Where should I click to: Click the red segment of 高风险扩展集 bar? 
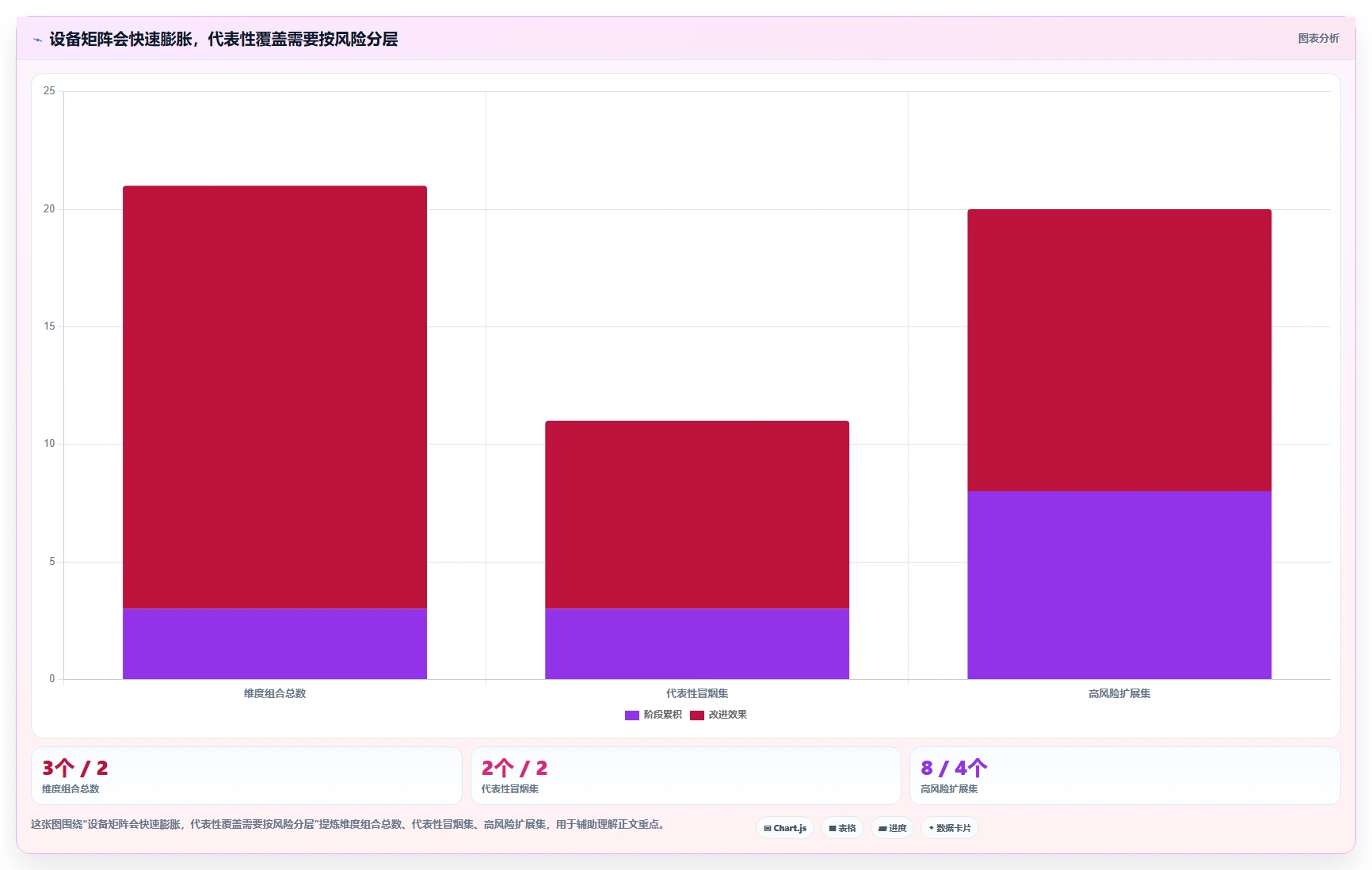pyautogui.click(x=1119, y=350)
